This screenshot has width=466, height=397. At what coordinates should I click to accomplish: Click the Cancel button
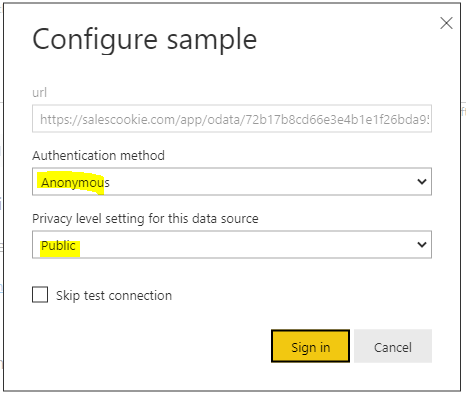[393, 346]
